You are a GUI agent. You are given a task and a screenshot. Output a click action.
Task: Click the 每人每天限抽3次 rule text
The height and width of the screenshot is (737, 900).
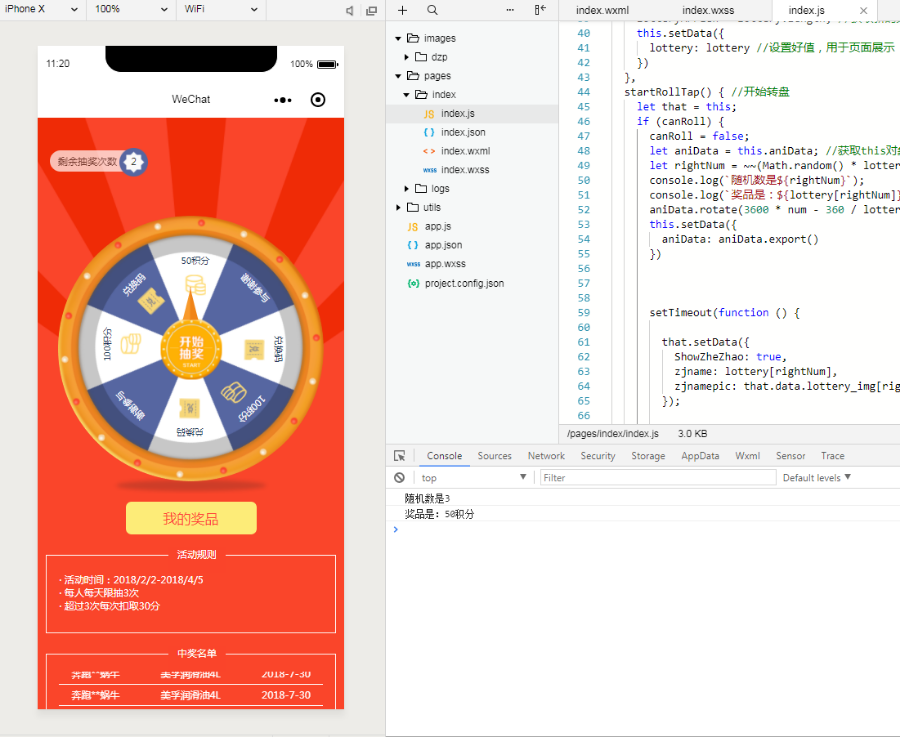[x=101, y=593]
